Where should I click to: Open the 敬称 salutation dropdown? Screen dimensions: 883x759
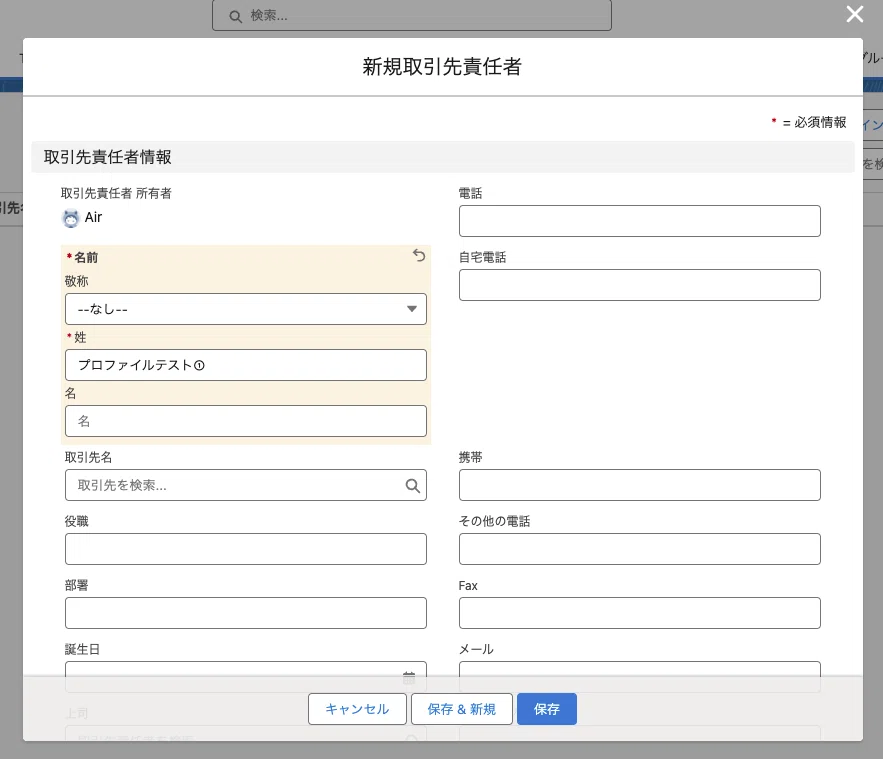click(246, 309)
